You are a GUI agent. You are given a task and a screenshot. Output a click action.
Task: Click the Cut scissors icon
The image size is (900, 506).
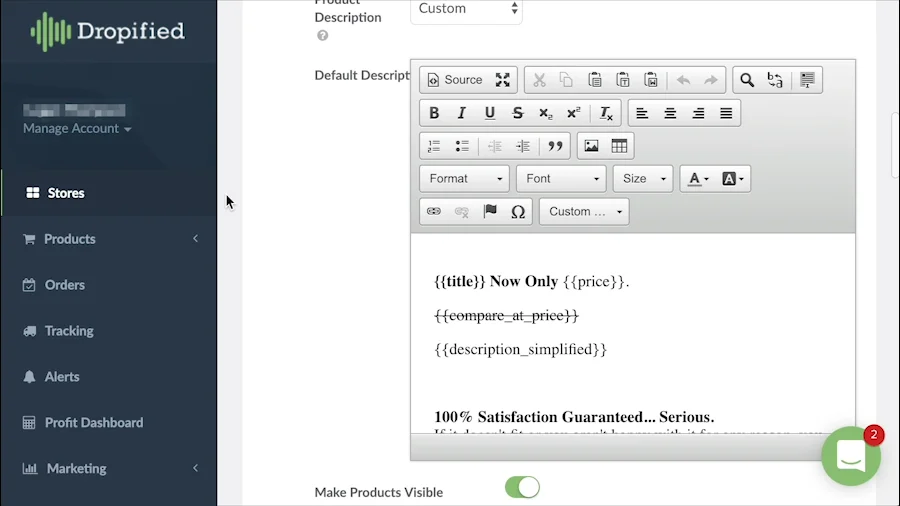pyautogui.click(x=539, y=80)
